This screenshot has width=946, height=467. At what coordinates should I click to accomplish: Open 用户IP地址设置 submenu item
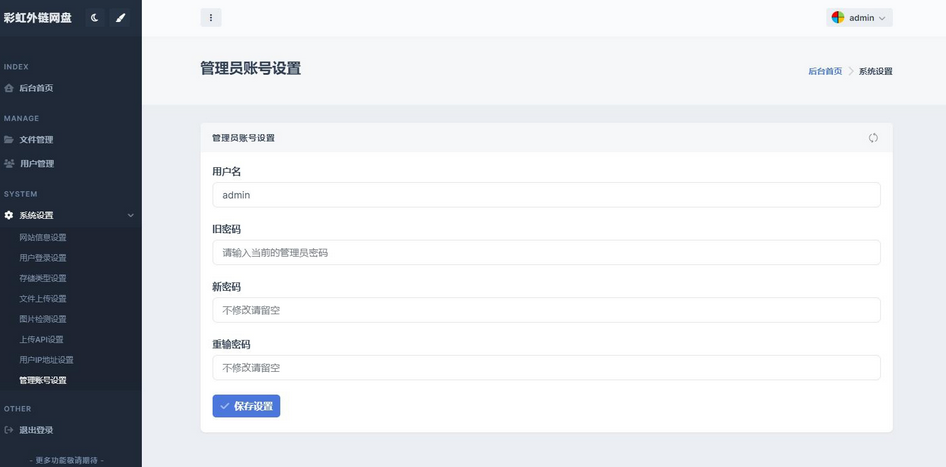click(46, 360)
